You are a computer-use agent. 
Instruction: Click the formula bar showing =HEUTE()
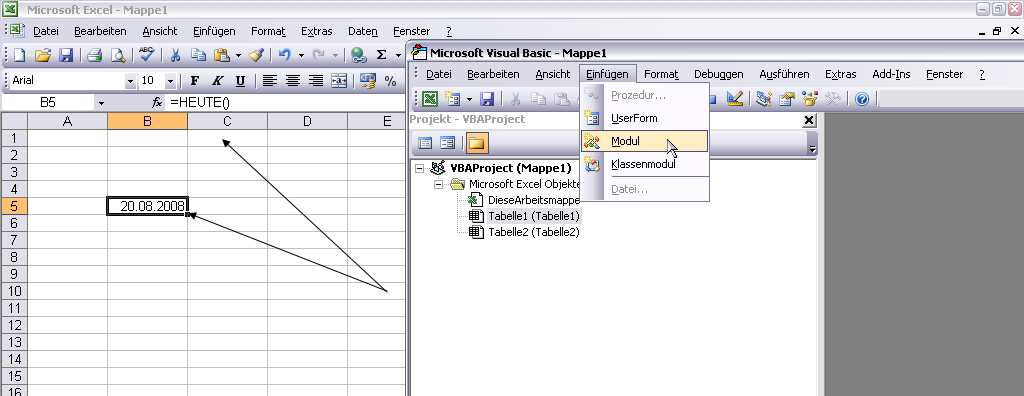[x=285, y=103]
